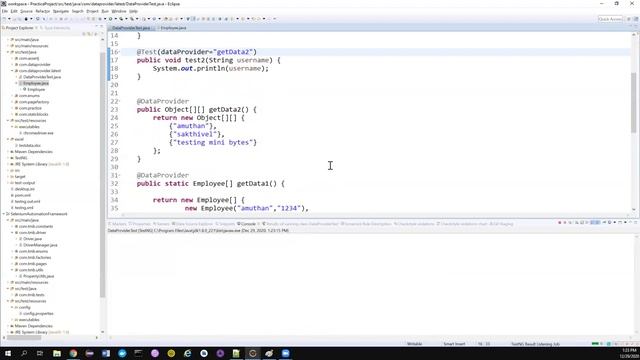The width and height of the screenshot is (640, 360).
Task: Select testng.xml file
Action: tap(24, 208)
